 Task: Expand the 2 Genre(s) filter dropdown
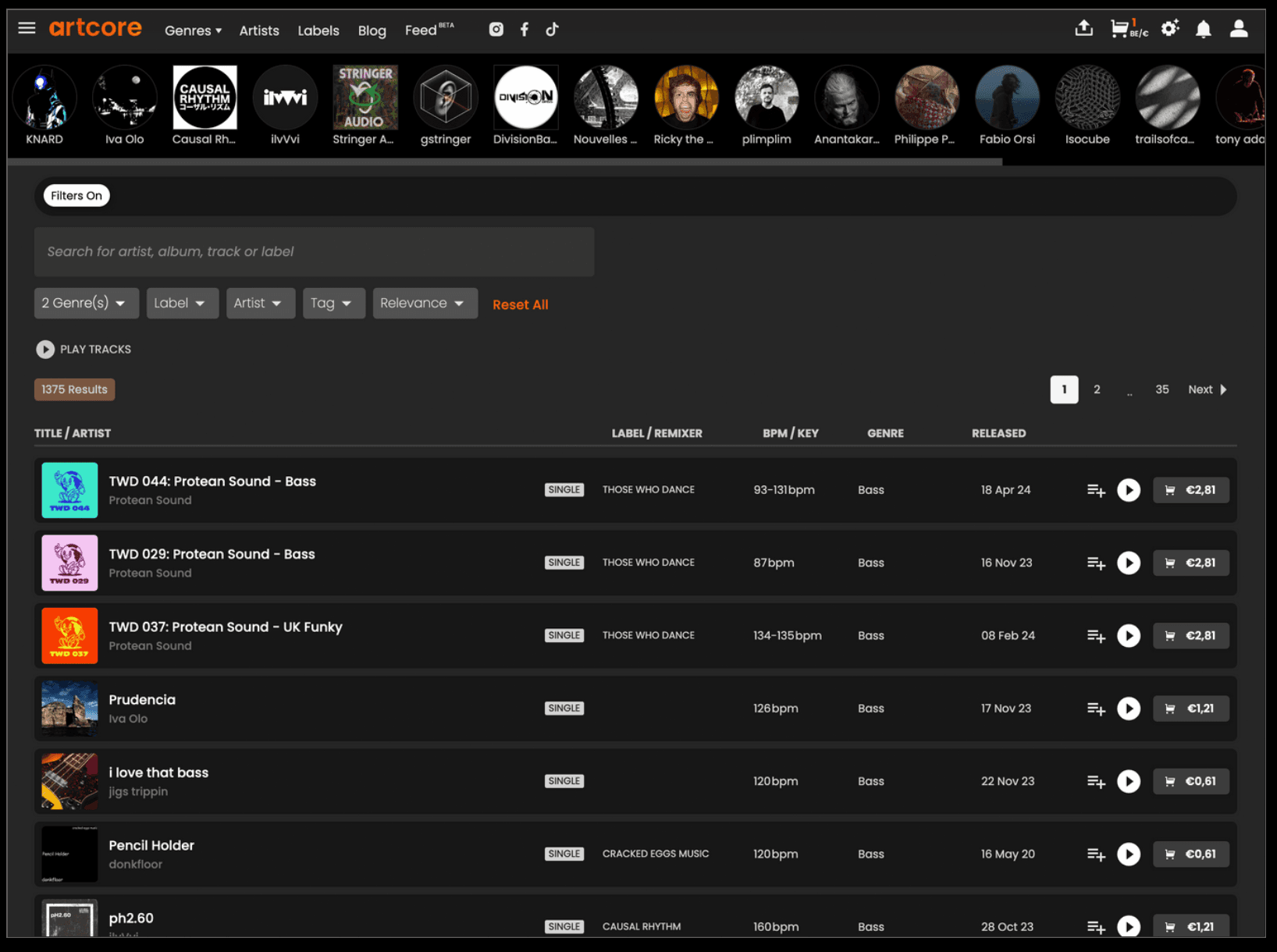coord(86,303)
